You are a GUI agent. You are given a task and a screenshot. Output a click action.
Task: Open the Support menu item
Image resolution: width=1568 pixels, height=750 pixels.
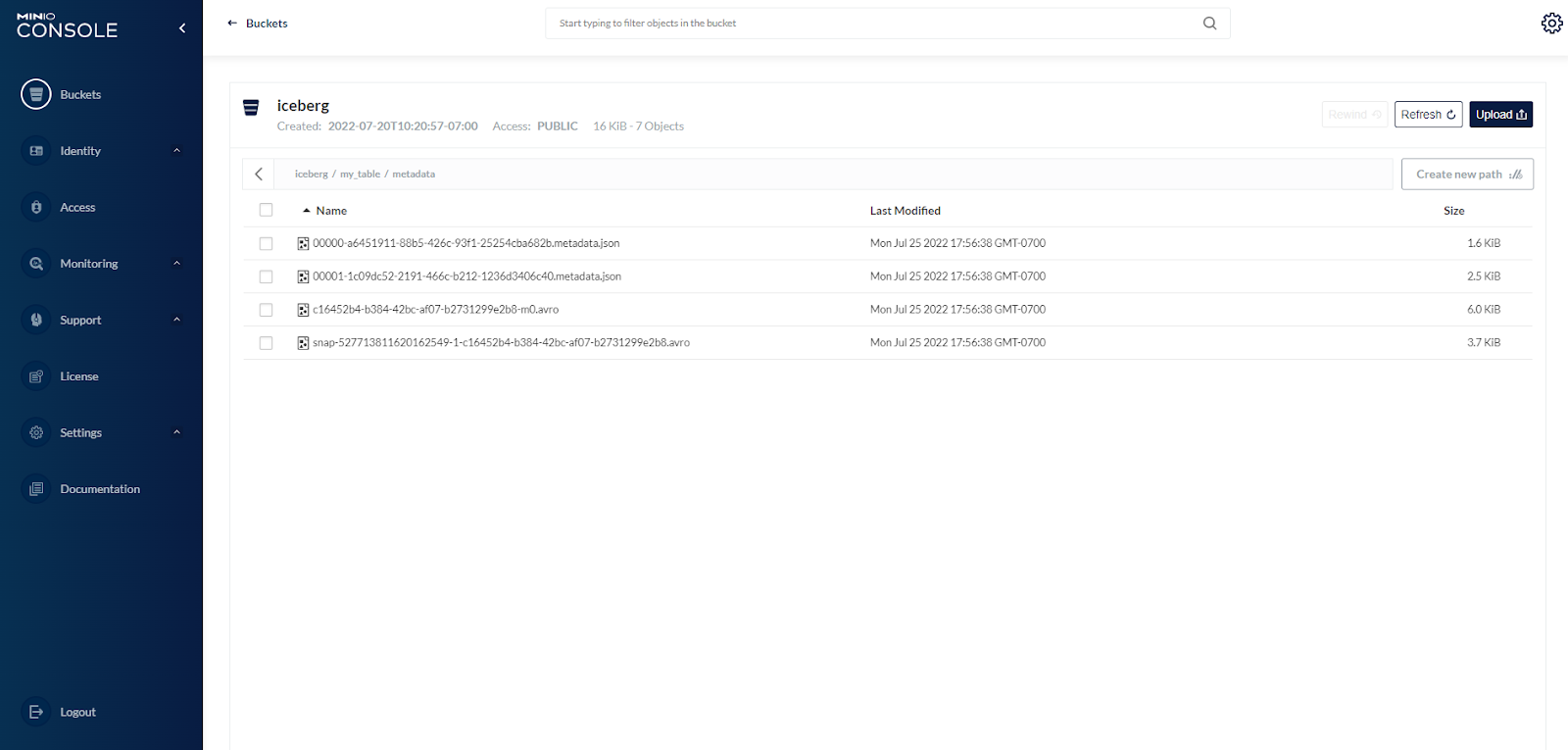click(80, 320)
